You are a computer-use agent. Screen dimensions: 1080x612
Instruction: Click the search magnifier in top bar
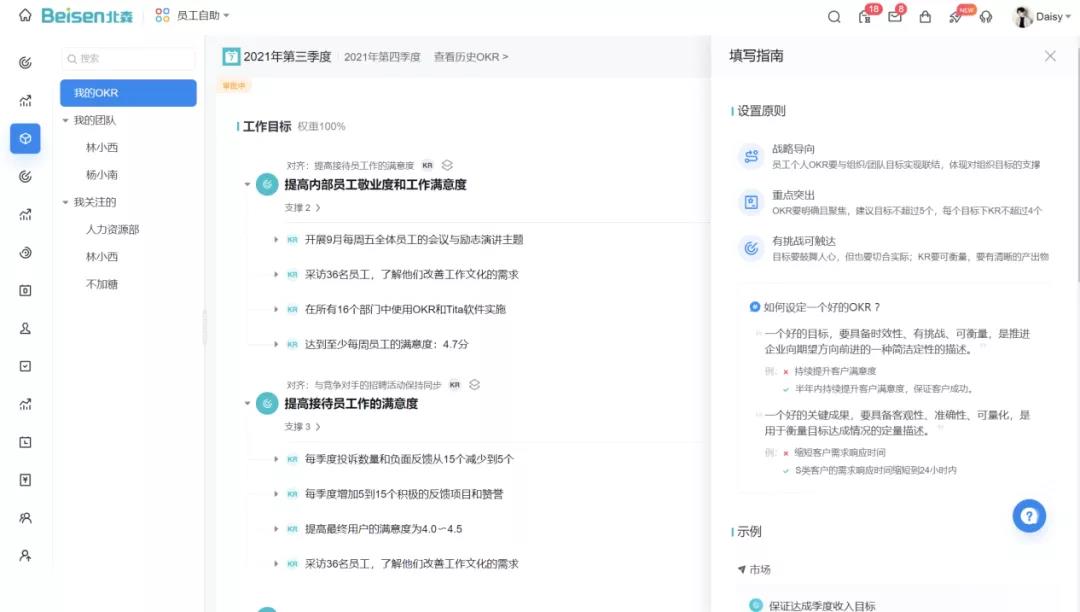tap(833, 17)
